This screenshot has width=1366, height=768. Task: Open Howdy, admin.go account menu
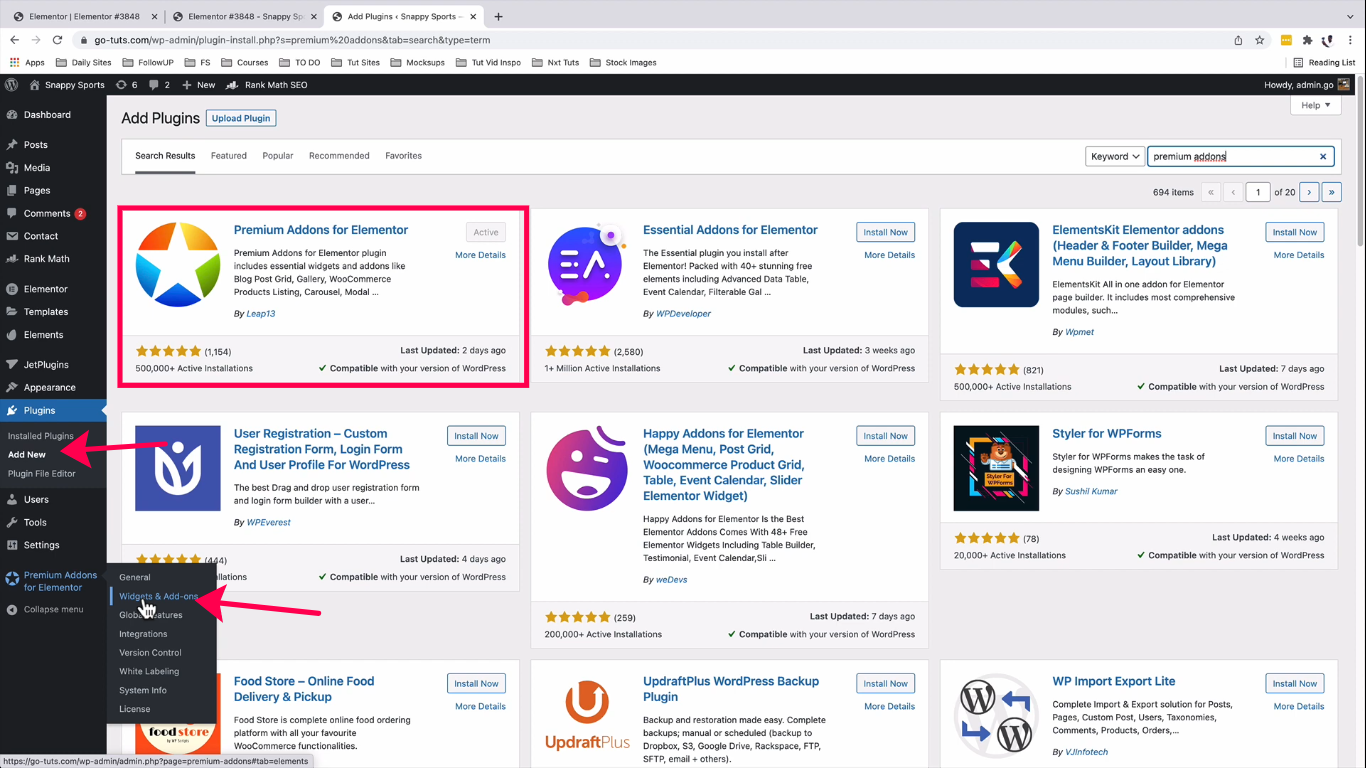tap(1308, 85)
